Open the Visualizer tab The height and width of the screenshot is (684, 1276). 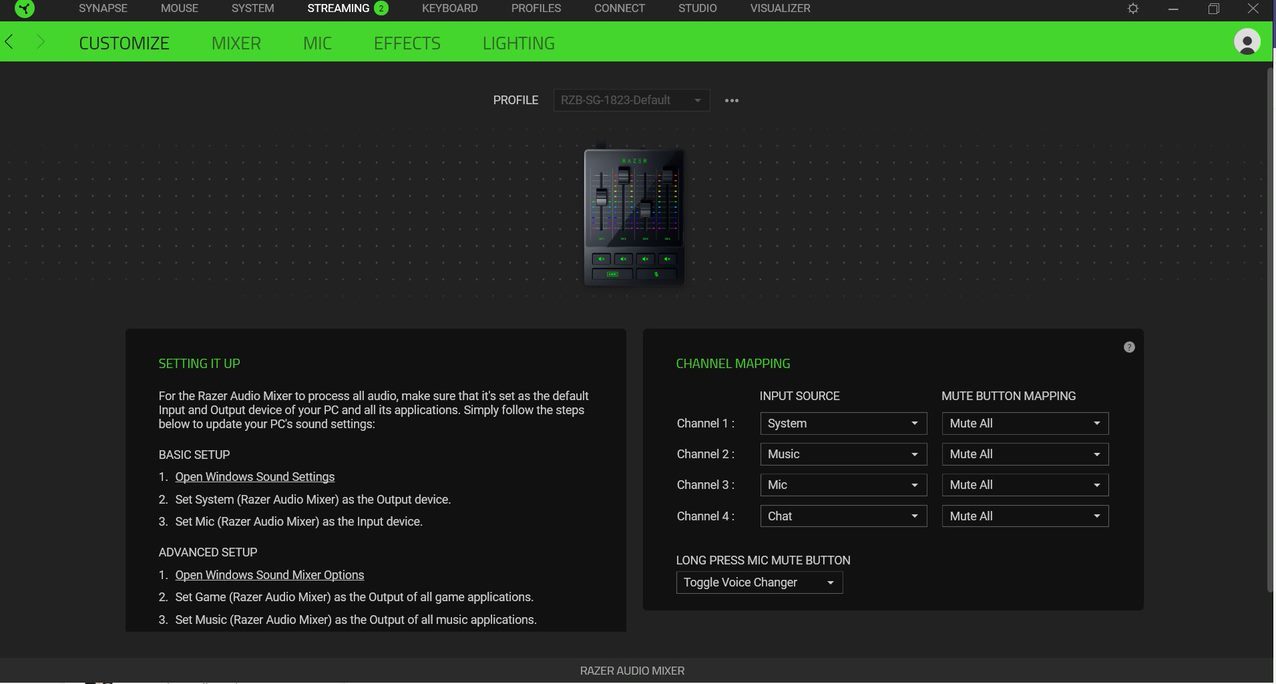[780, 8]
